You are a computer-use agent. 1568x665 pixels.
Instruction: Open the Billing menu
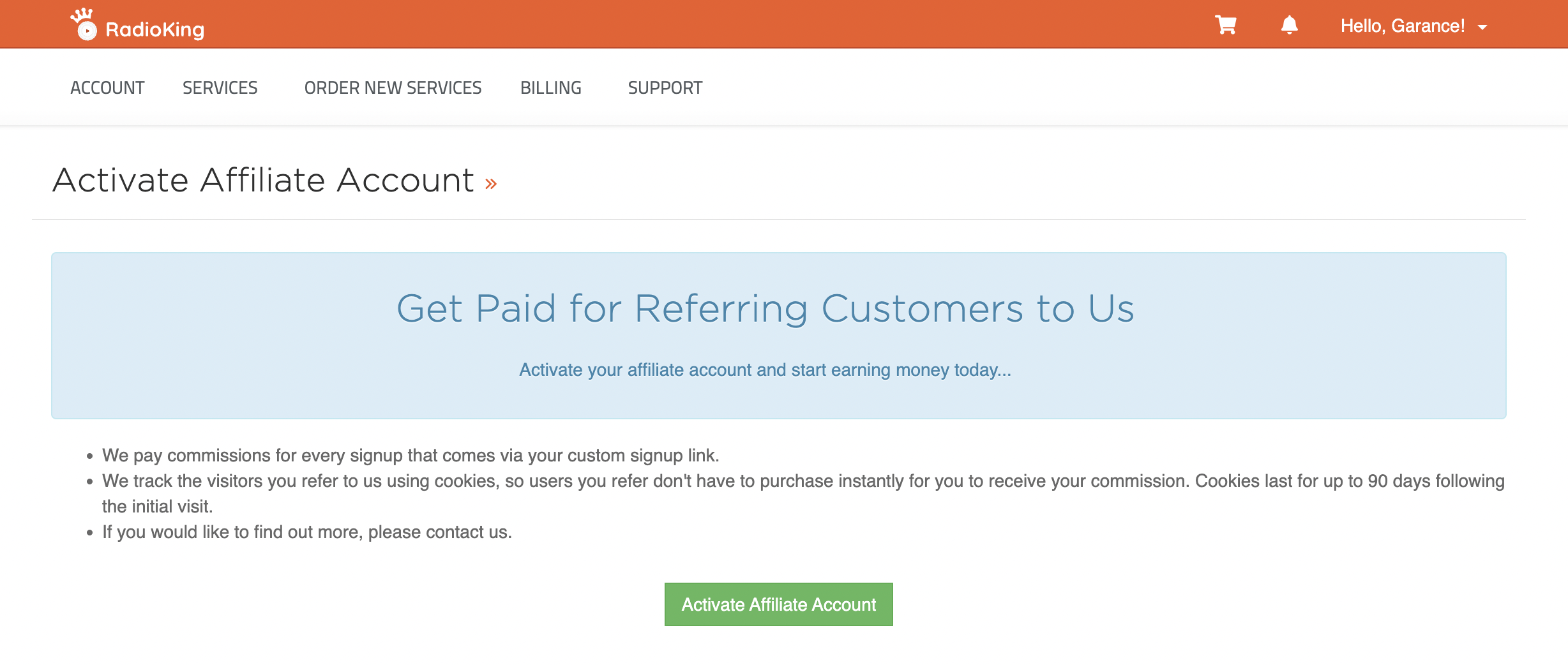pyautogui.click(x=551, y=87)
